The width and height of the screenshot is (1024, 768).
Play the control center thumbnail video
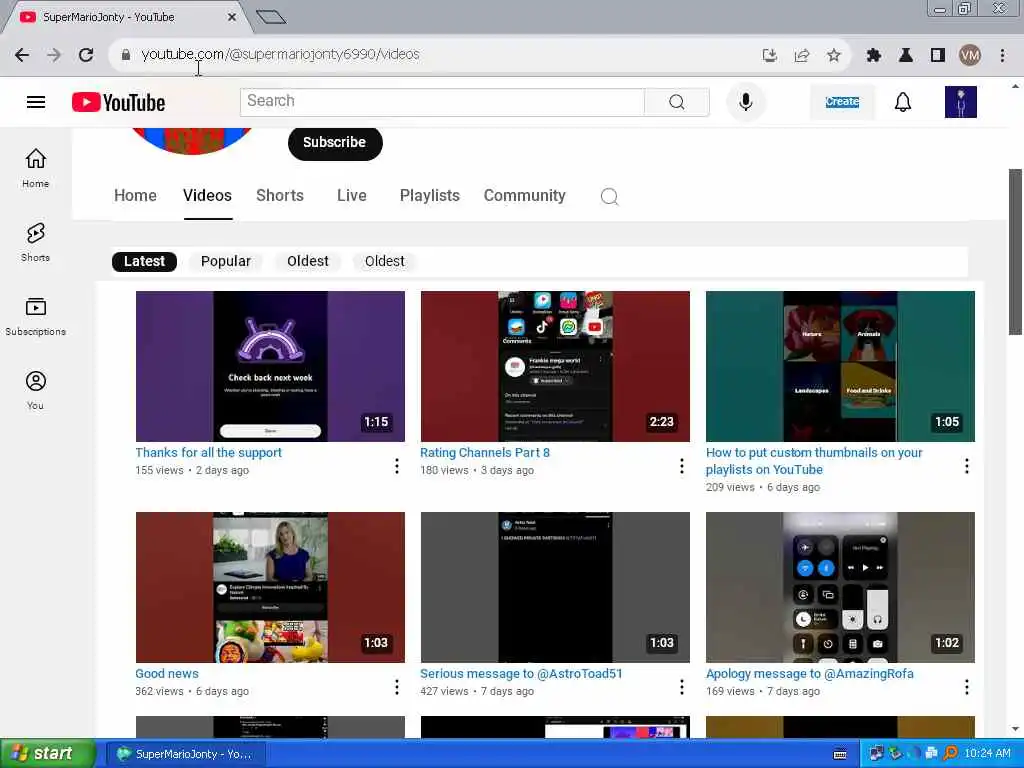(840, 587)
